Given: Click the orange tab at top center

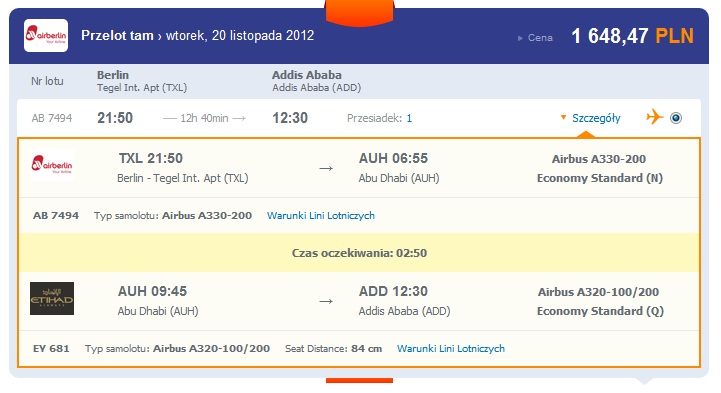Looking at the screenshot, I should (360, 12).
